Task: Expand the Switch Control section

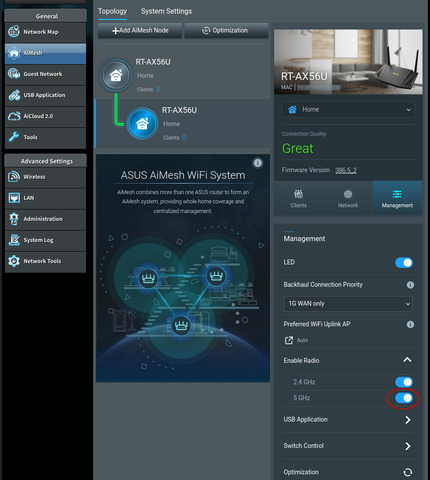Action: click(x=408, y=446)
